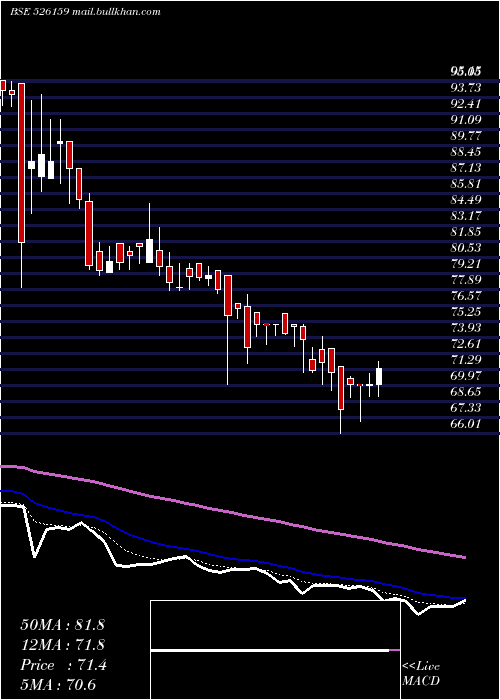Click the 87.13 price axis label
The width and height of the screenshot is (500, 700).
click(x=465, y=167)
